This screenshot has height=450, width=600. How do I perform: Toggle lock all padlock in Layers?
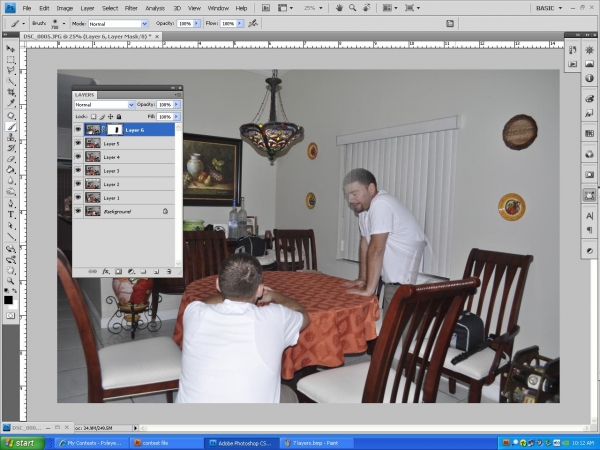119,117
